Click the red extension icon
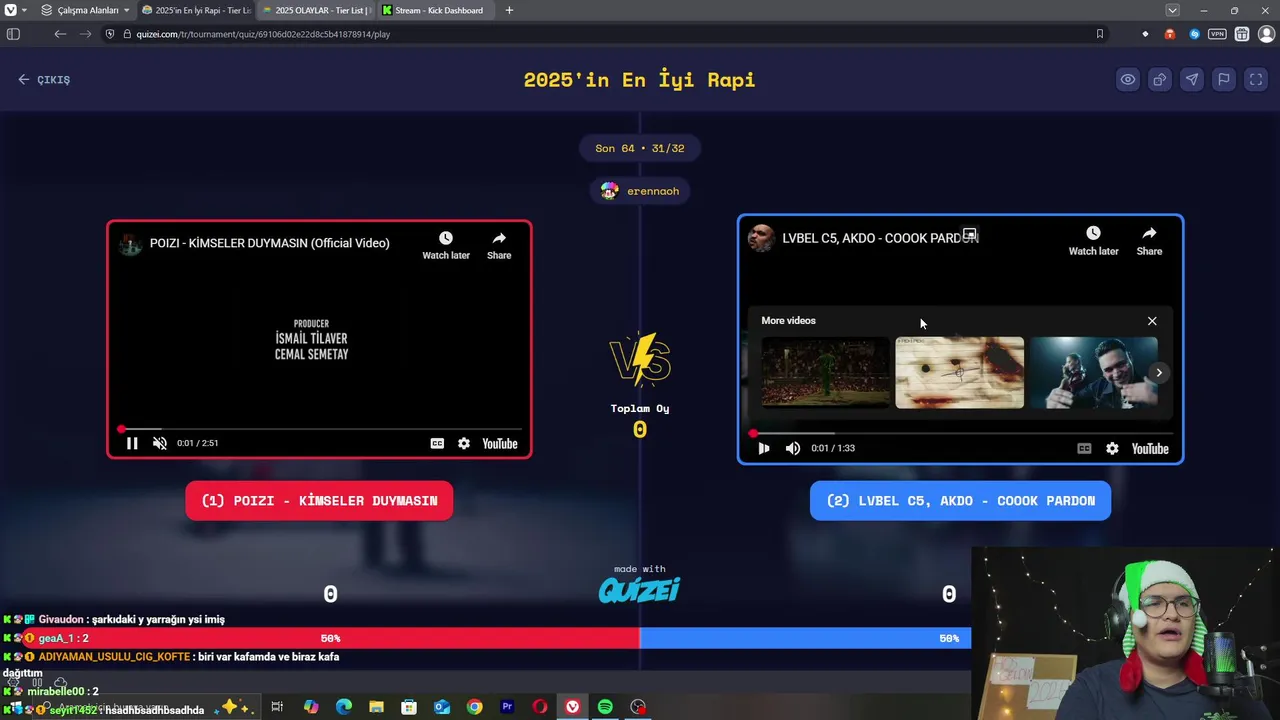This screenshot has height=720, width=1280. (1170, 34)
